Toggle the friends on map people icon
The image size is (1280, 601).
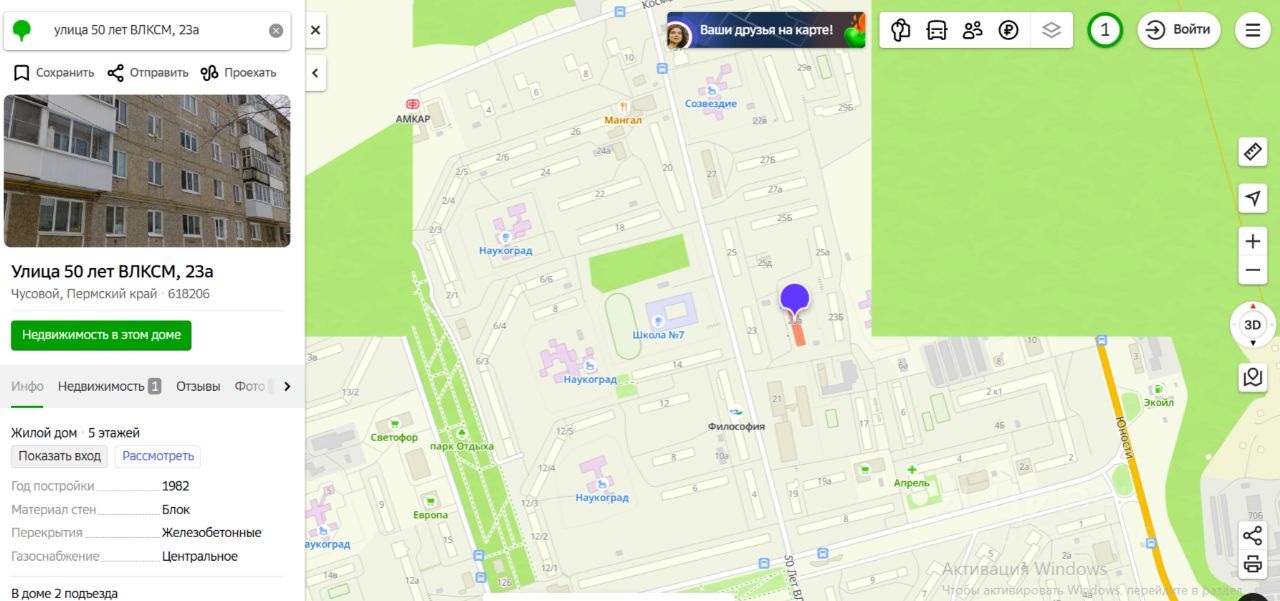pos(973,30)
